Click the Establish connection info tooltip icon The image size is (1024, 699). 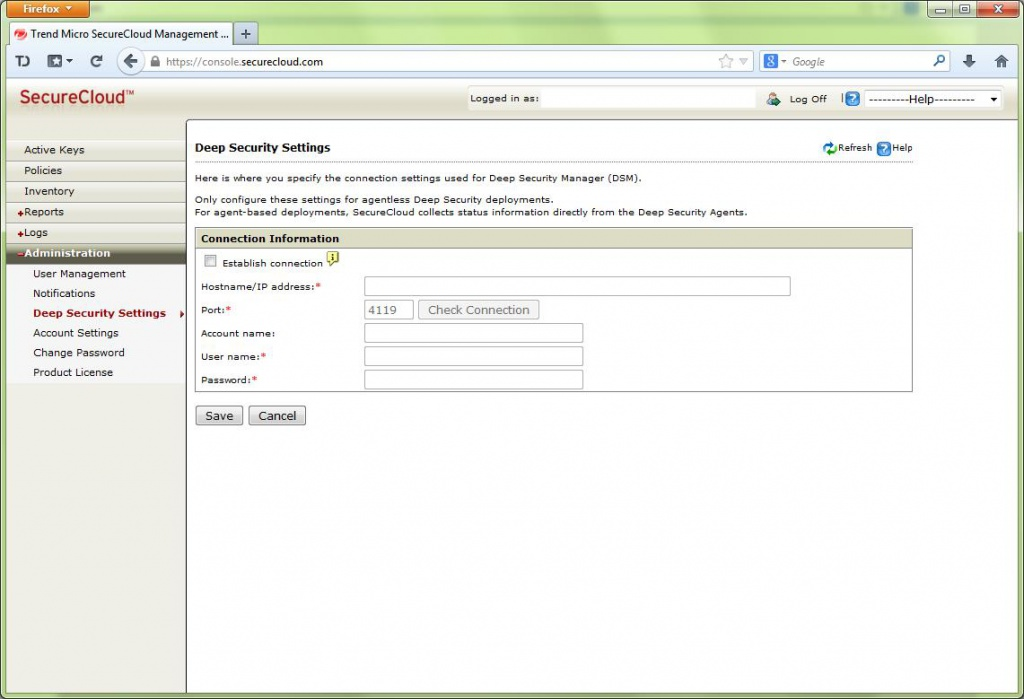tap(333, 259)
